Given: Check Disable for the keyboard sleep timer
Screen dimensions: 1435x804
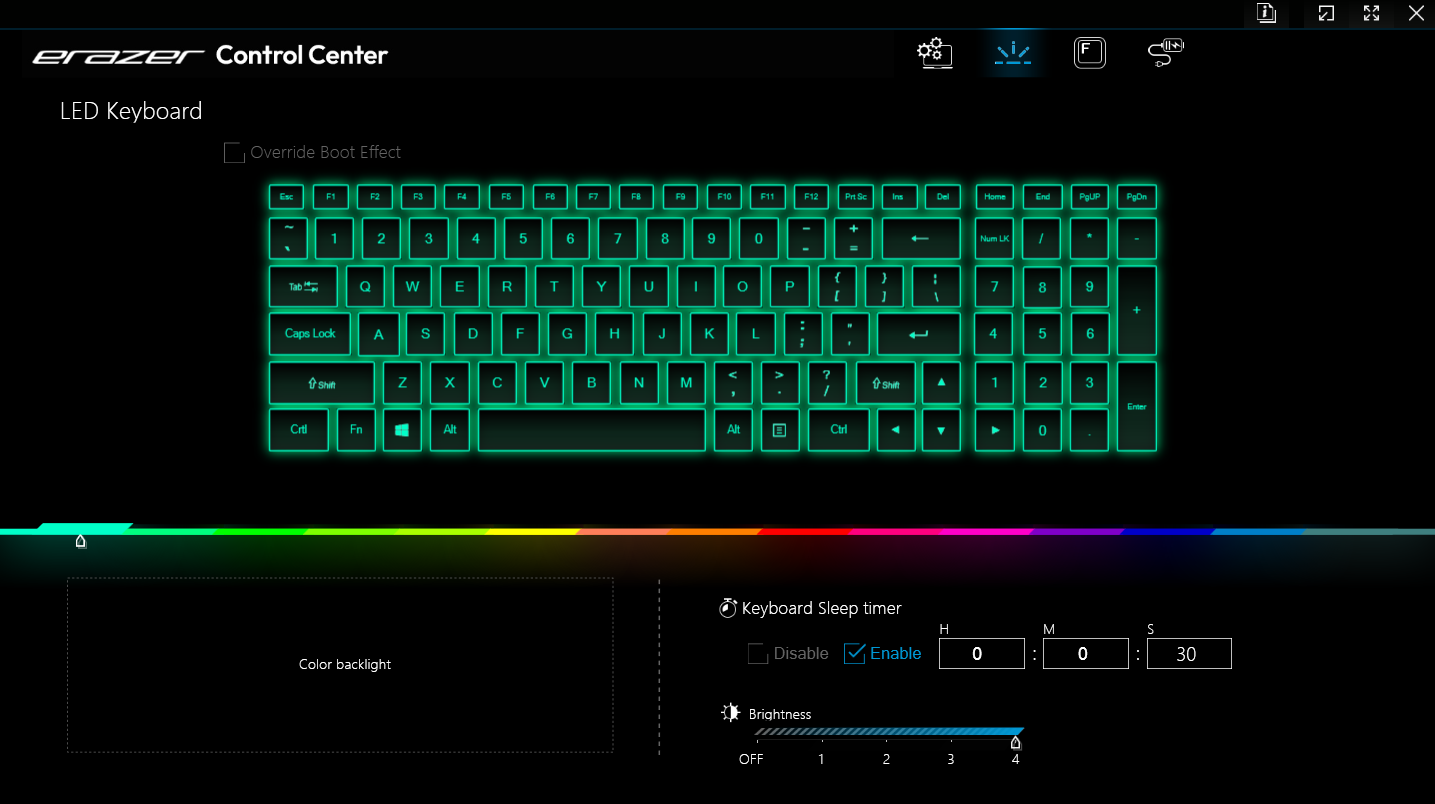Looking at the screenshot, I should tap(757, 653).
